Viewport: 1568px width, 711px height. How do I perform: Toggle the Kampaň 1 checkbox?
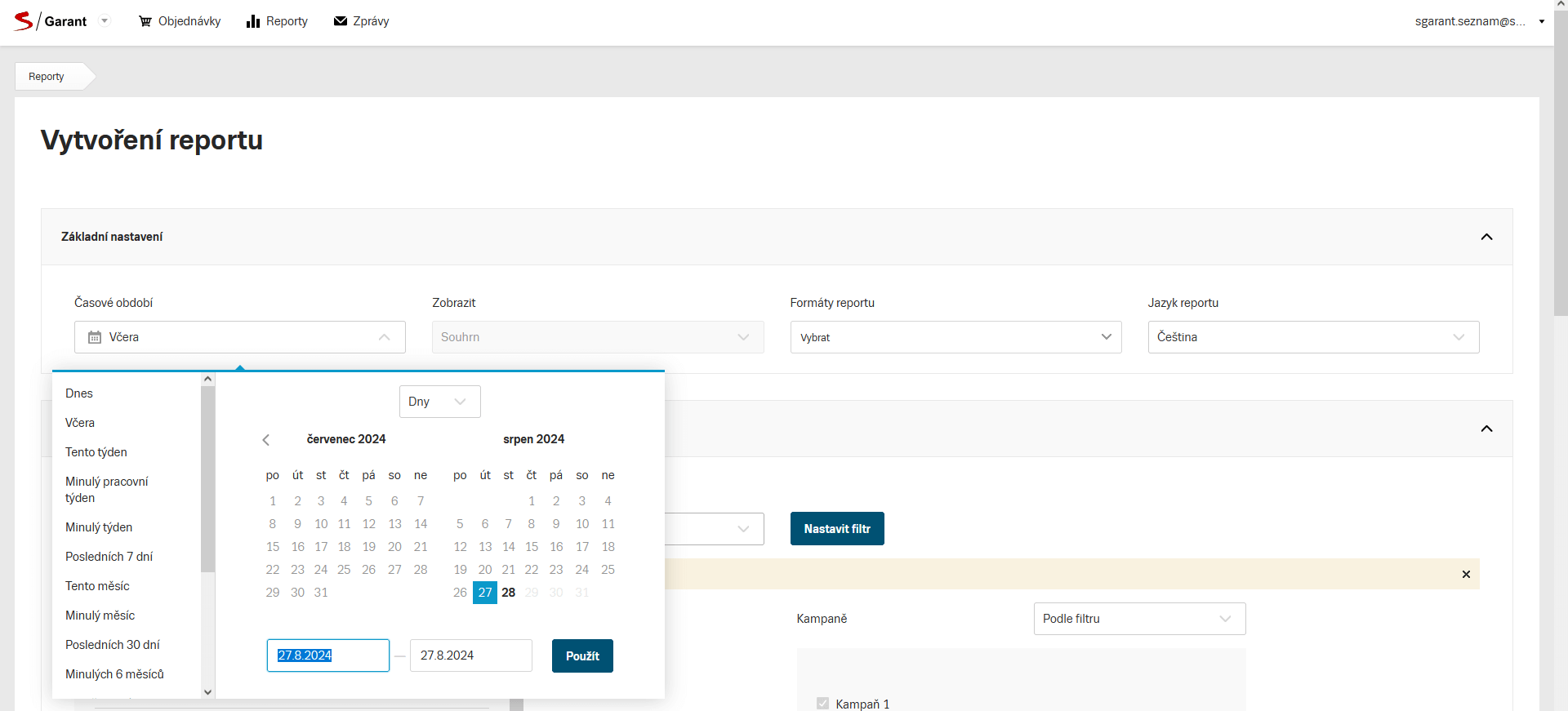[822, 704]
